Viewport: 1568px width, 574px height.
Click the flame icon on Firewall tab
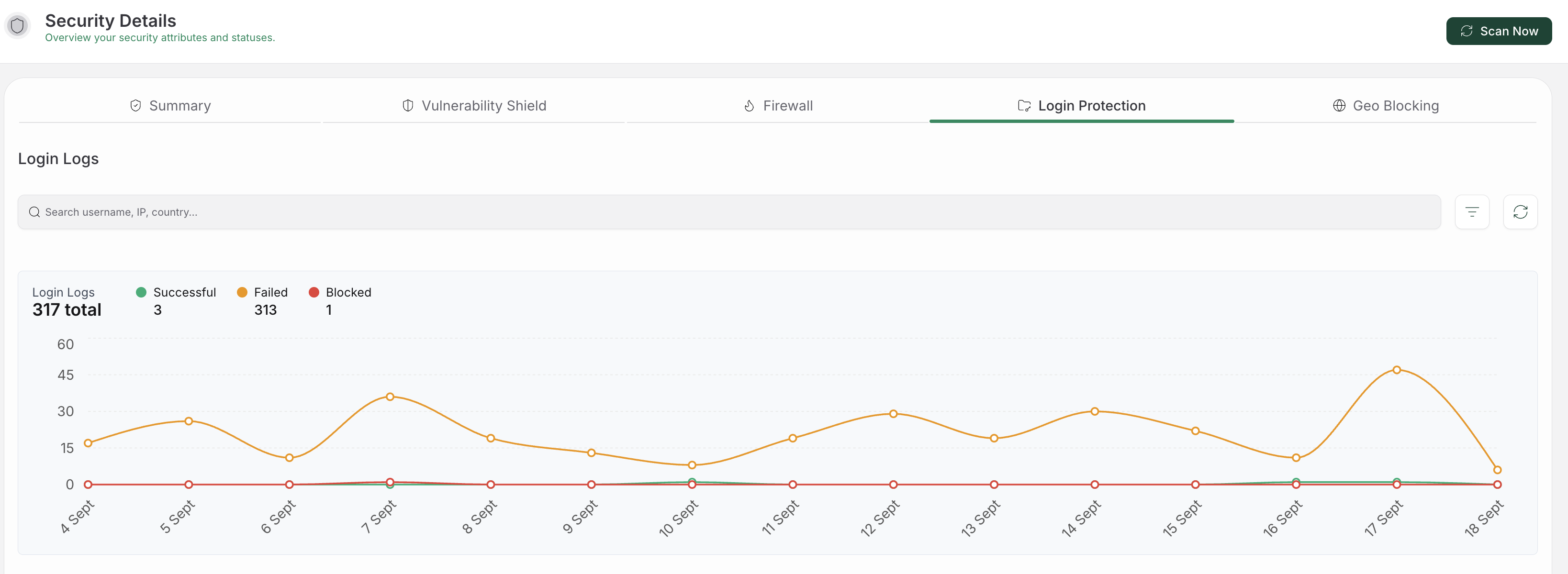pos(750,106)
